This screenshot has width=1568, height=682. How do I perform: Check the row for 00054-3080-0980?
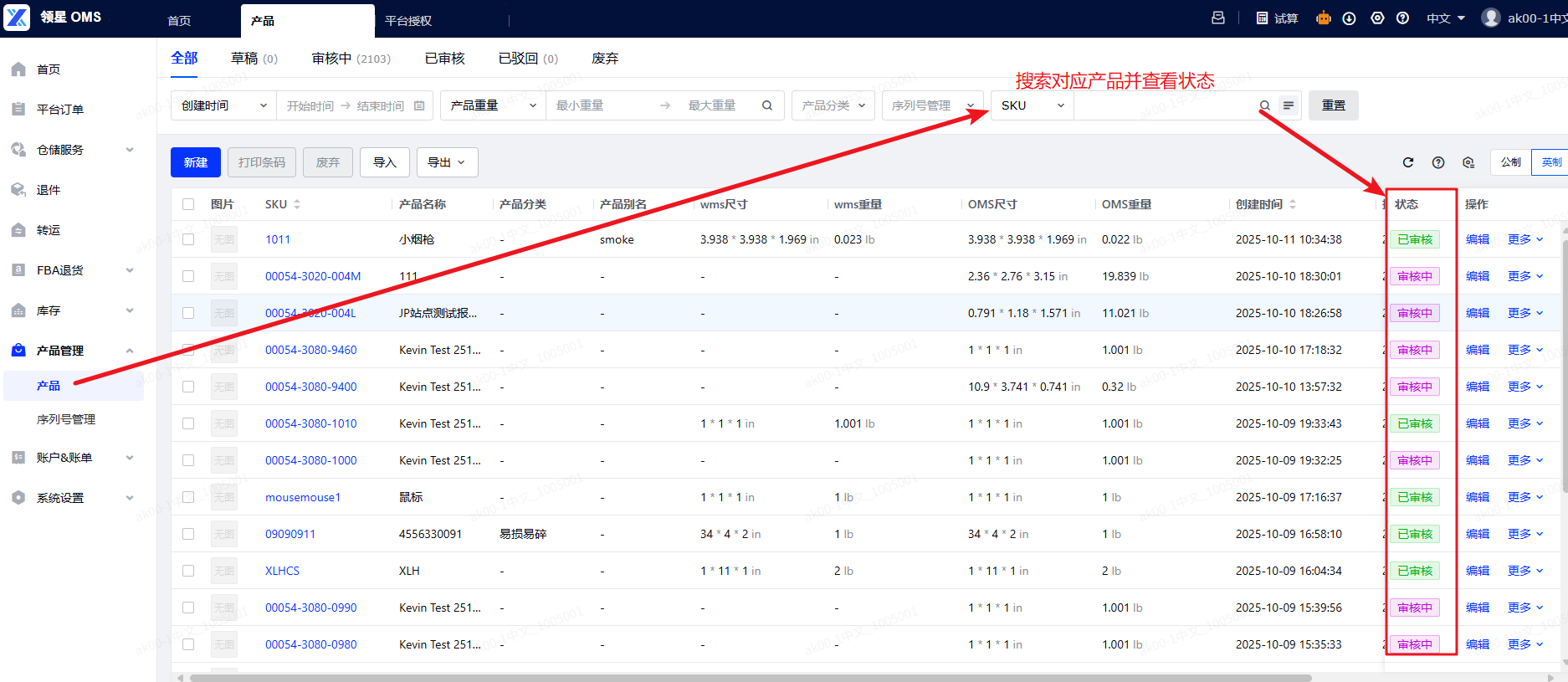[x=188, y=644]
